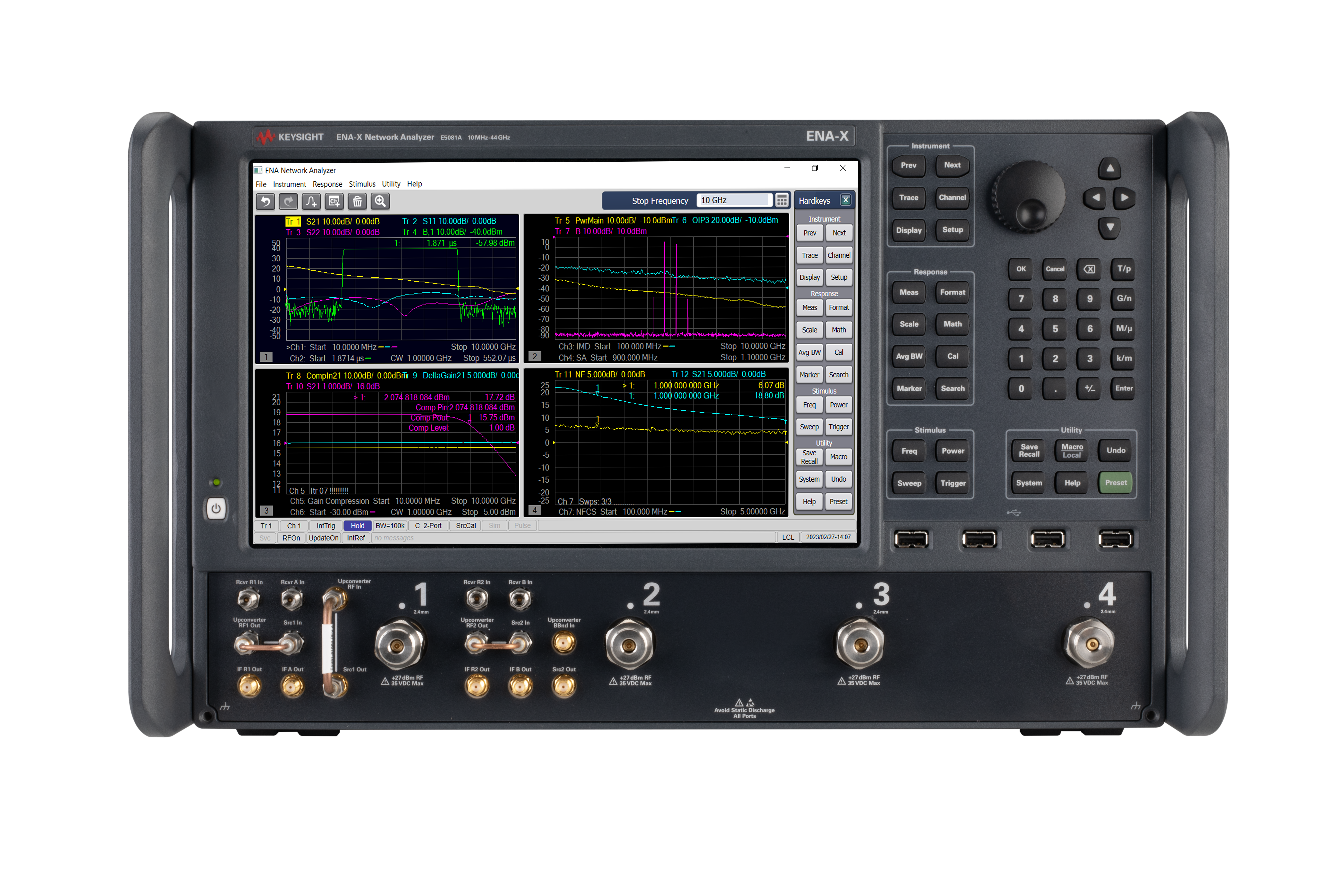The width and height of the screenshot is (1344, 896).
Task: Click the trash delete toolbar icon
Action: 357,201
